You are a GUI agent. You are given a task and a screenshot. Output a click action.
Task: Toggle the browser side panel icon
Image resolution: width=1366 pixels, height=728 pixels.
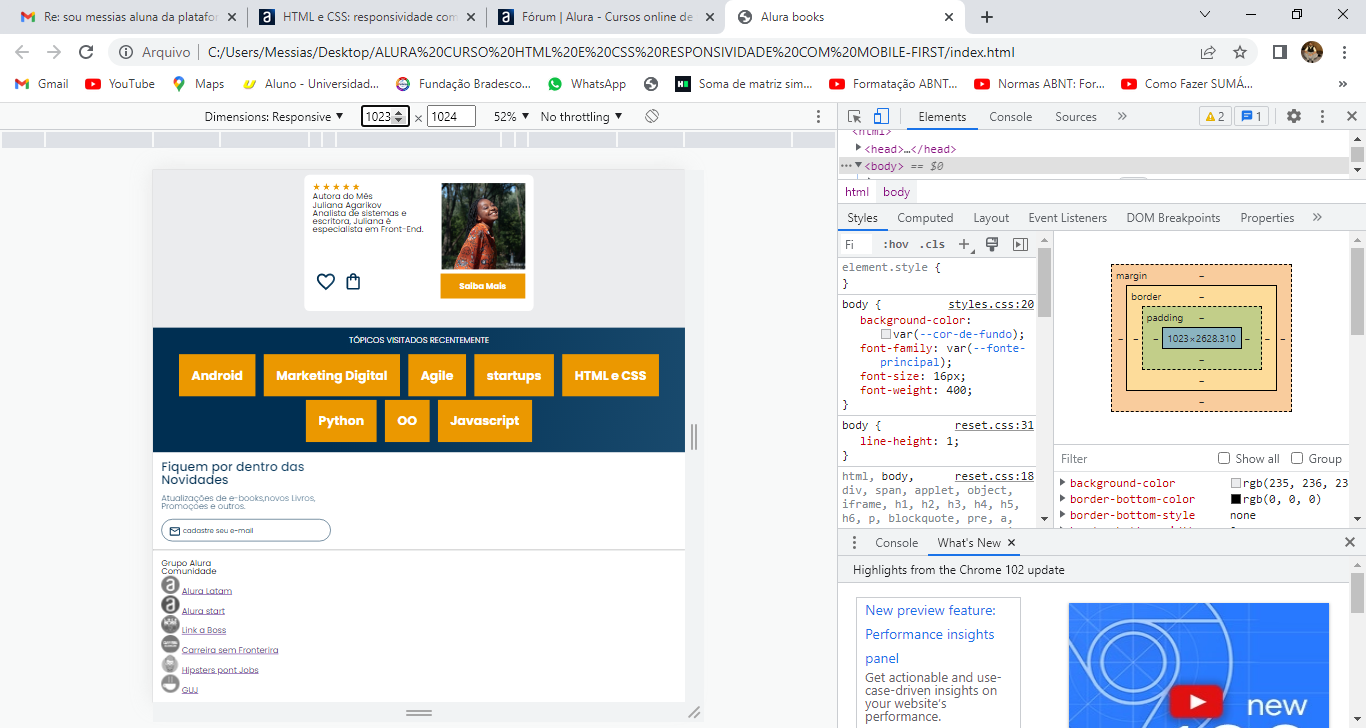click(1279, 52)
